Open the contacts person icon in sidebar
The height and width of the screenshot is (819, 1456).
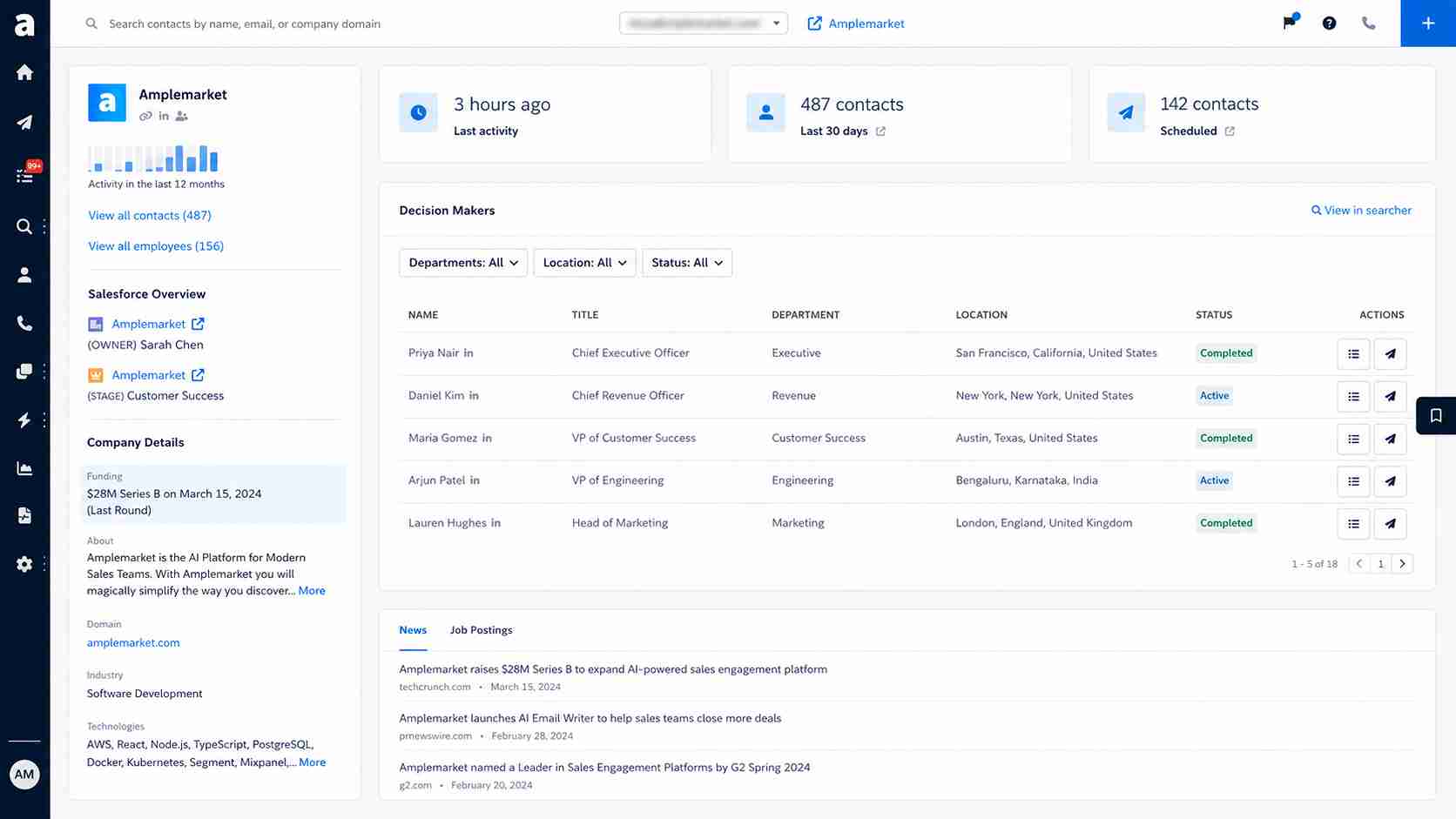click(24, 275)
